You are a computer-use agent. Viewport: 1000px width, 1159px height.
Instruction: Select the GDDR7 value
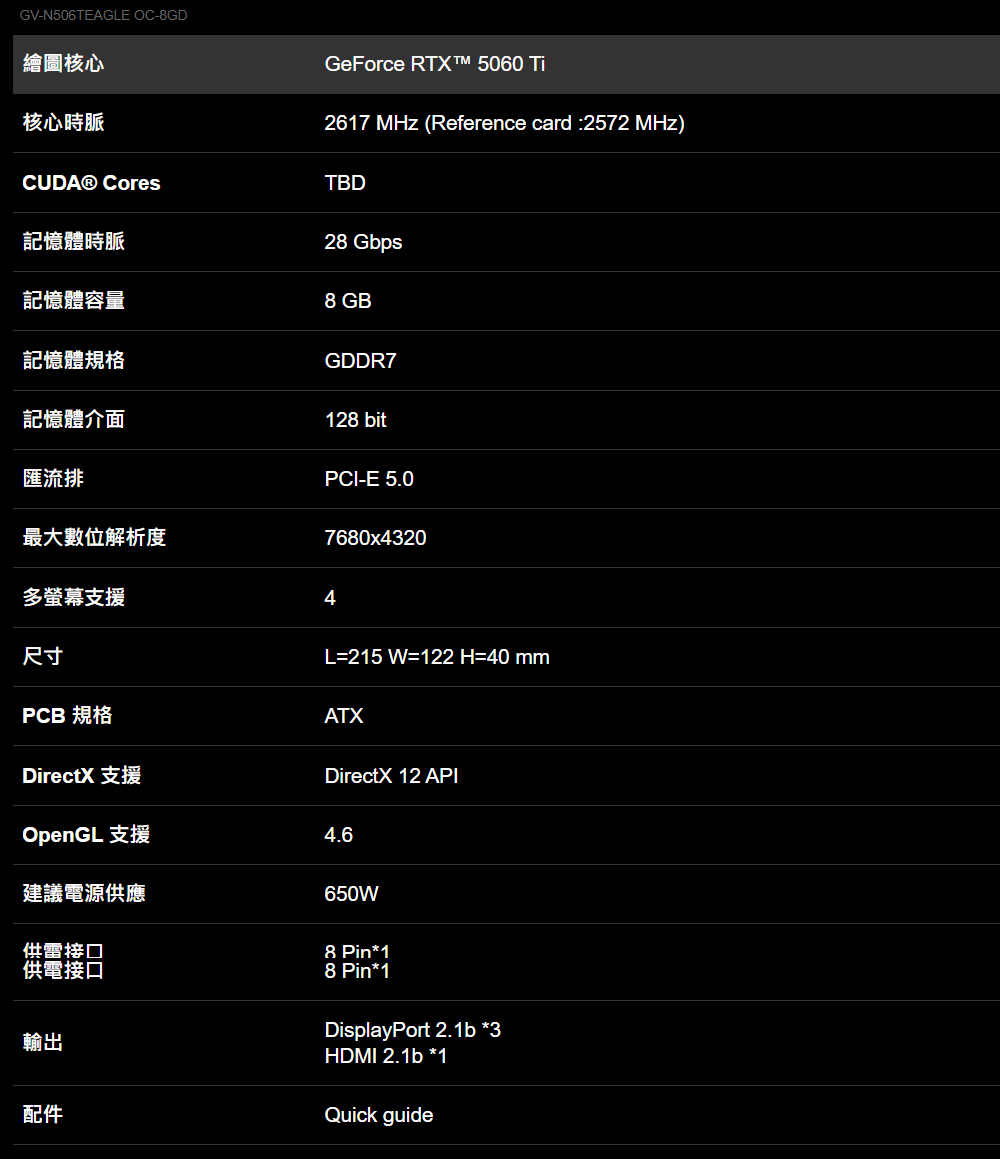coord(361,361)
